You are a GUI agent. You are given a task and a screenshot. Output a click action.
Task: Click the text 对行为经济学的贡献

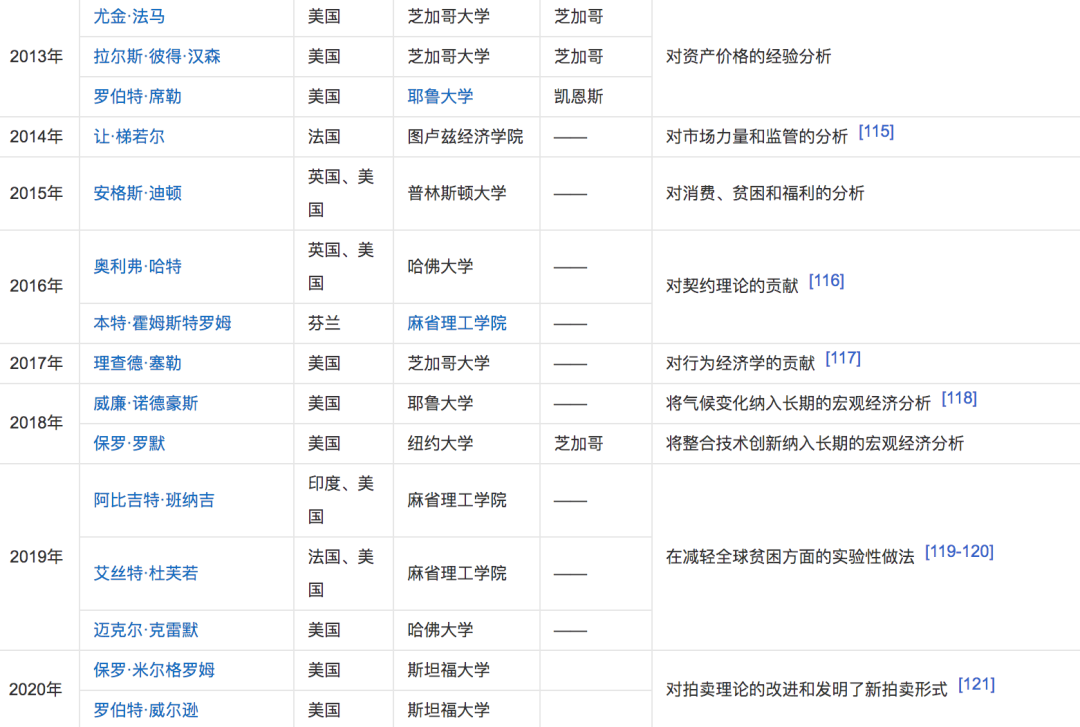740,363
